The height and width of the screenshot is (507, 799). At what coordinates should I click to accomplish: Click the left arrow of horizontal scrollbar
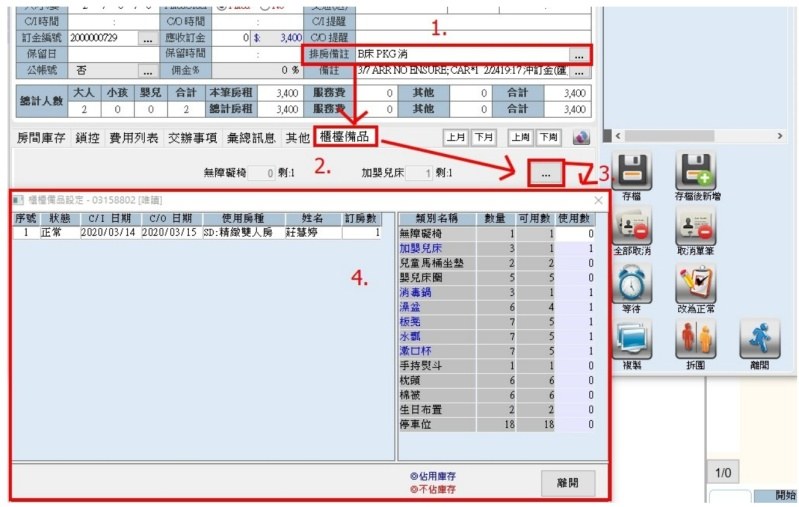[x=618, y=136]
